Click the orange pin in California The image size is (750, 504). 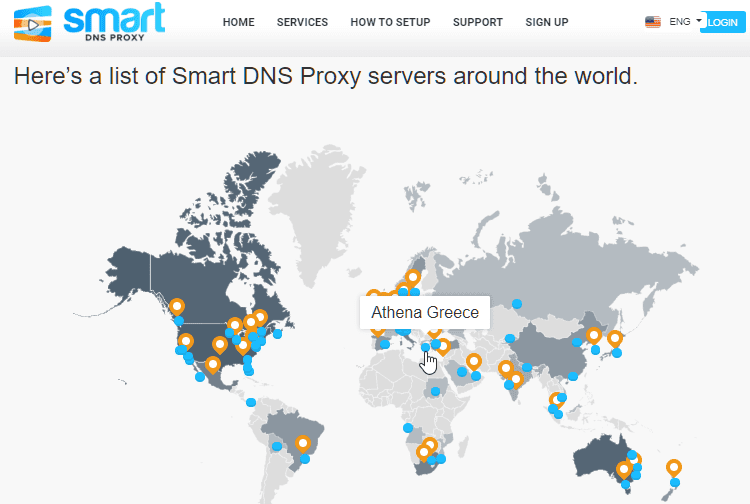pyautogui.click(x=186, y=341)
